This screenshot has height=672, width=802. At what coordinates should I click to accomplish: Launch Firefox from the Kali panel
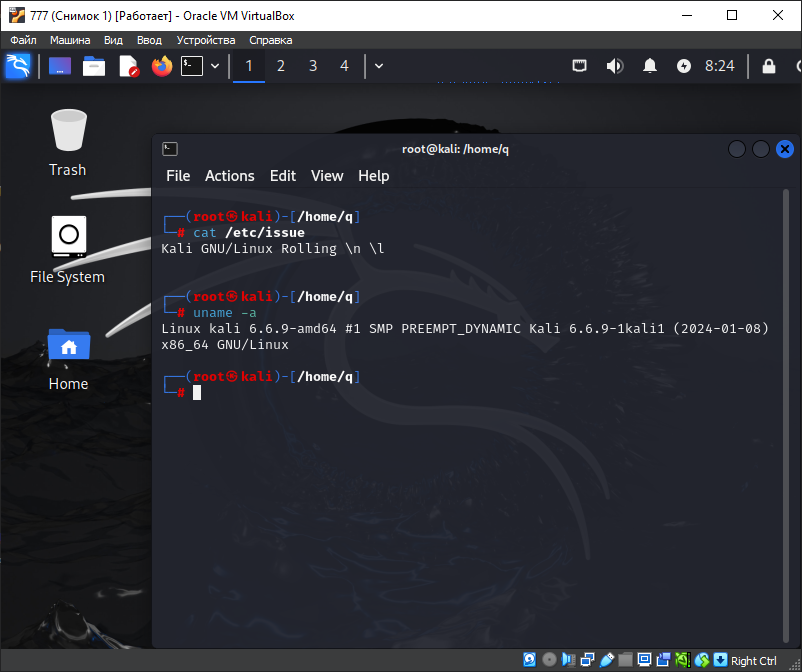click(162, 66)
